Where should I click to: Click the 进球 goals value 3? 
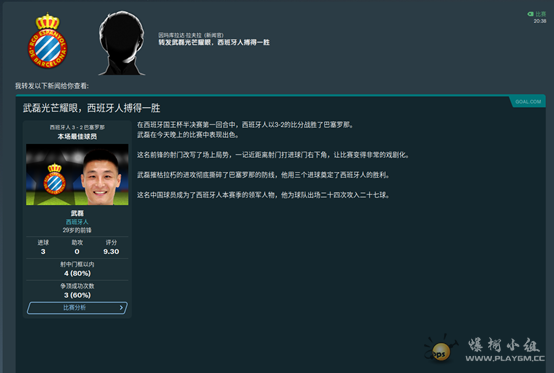click(43, 251)
